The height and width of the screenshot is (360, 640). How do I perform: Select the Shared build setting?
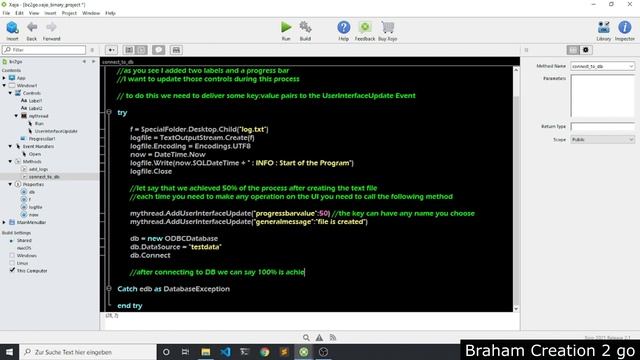24,240
